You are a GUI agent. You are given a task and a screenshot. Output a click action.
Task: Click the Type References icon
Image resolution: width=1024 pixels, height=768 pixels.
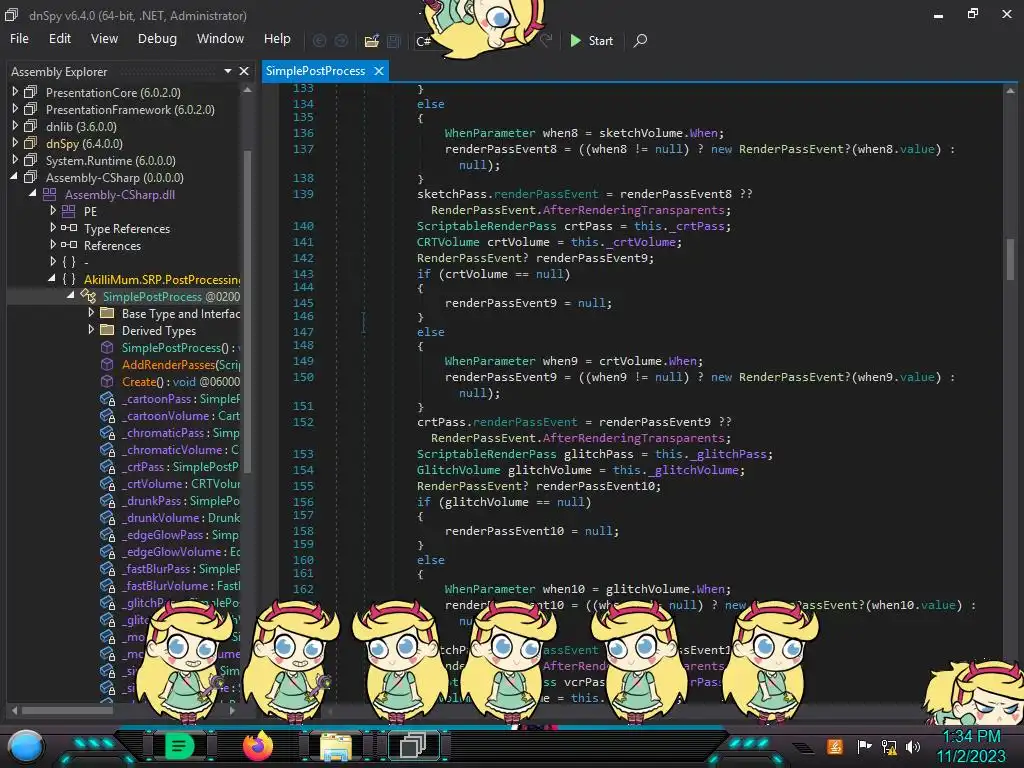pyautogui.click(x=69, y=228)
